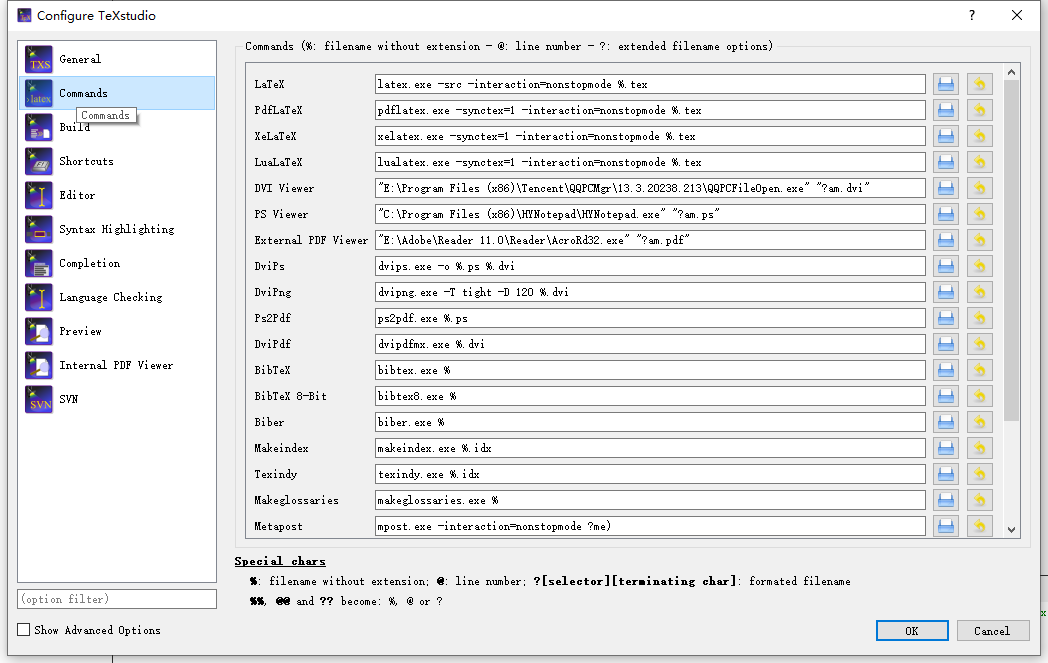Open the General settings page
Screen dimensions: 1048x663
click(x=117, y=59)
